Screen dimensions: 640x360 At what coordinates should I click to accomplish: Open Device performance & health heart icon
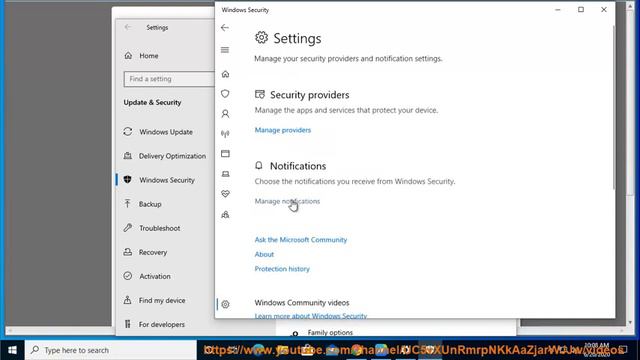(225, 194)
